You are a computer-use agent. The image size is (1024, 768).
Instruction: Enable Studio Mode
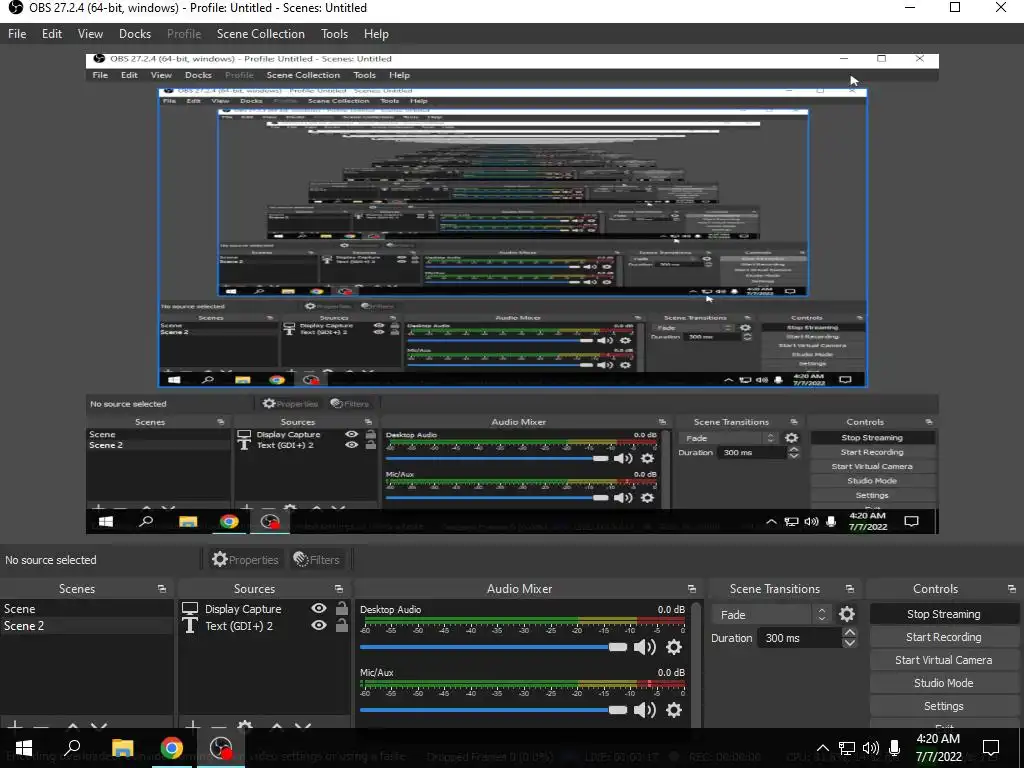[x=944, y=682]
